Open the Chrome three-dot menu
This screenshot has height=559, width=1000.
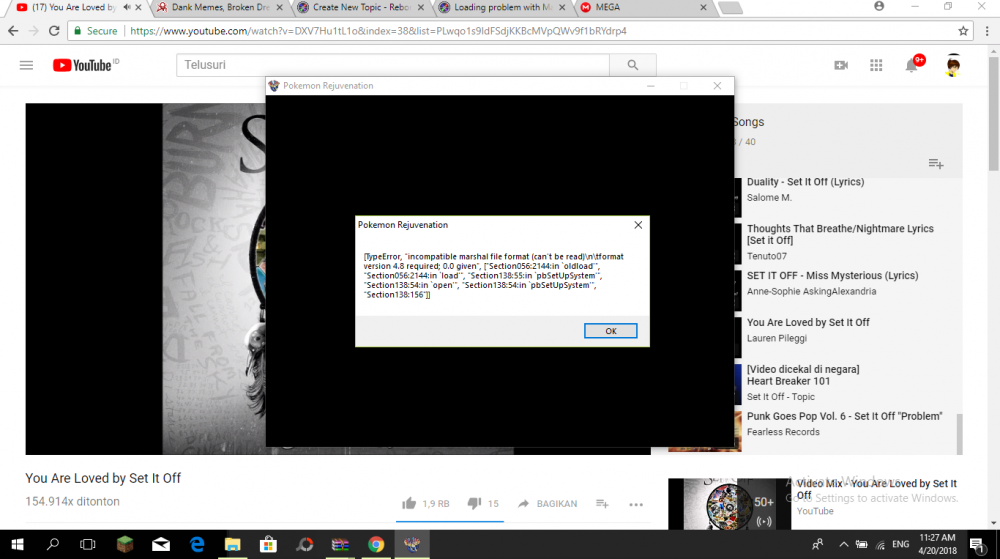(987, 31)
